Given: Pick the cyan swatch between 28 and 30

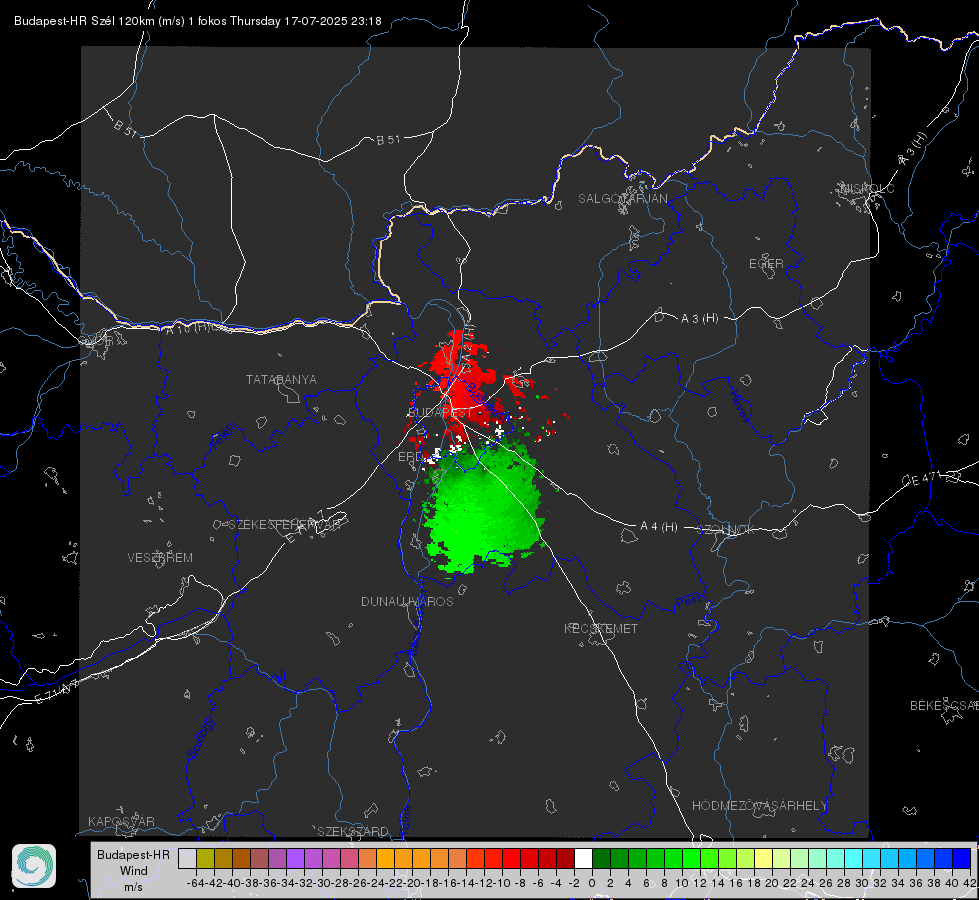Looking at the screenshot, I should (x=854, y=858).
